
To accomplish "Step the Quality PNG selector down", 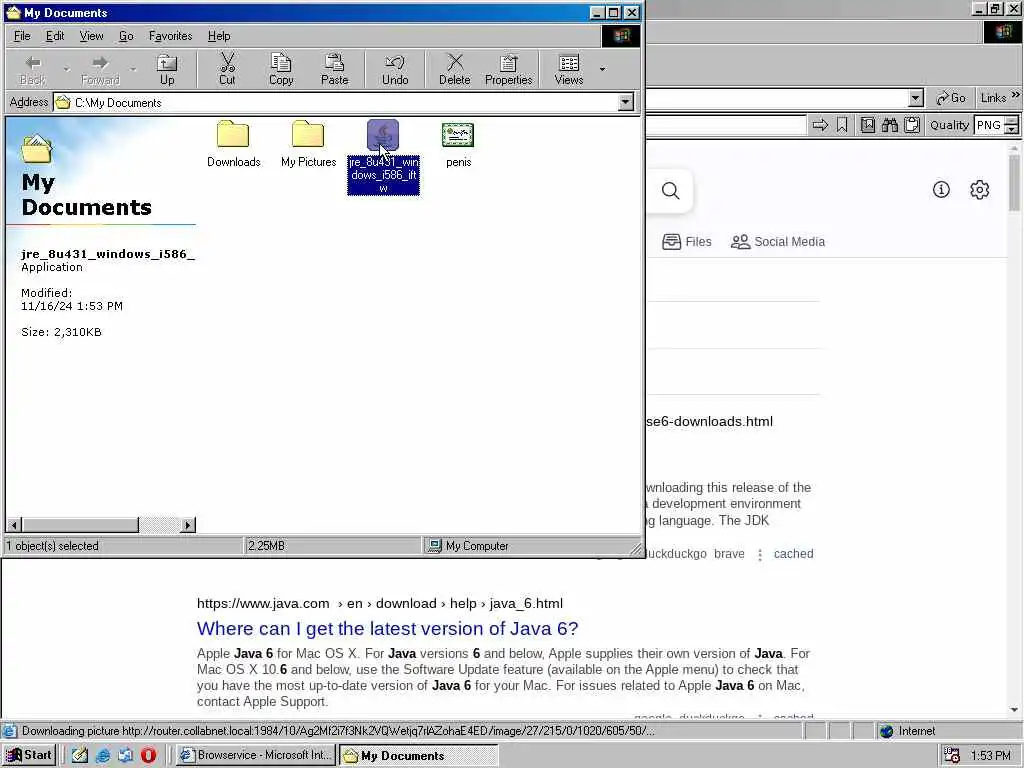I will coord(1012,129).
